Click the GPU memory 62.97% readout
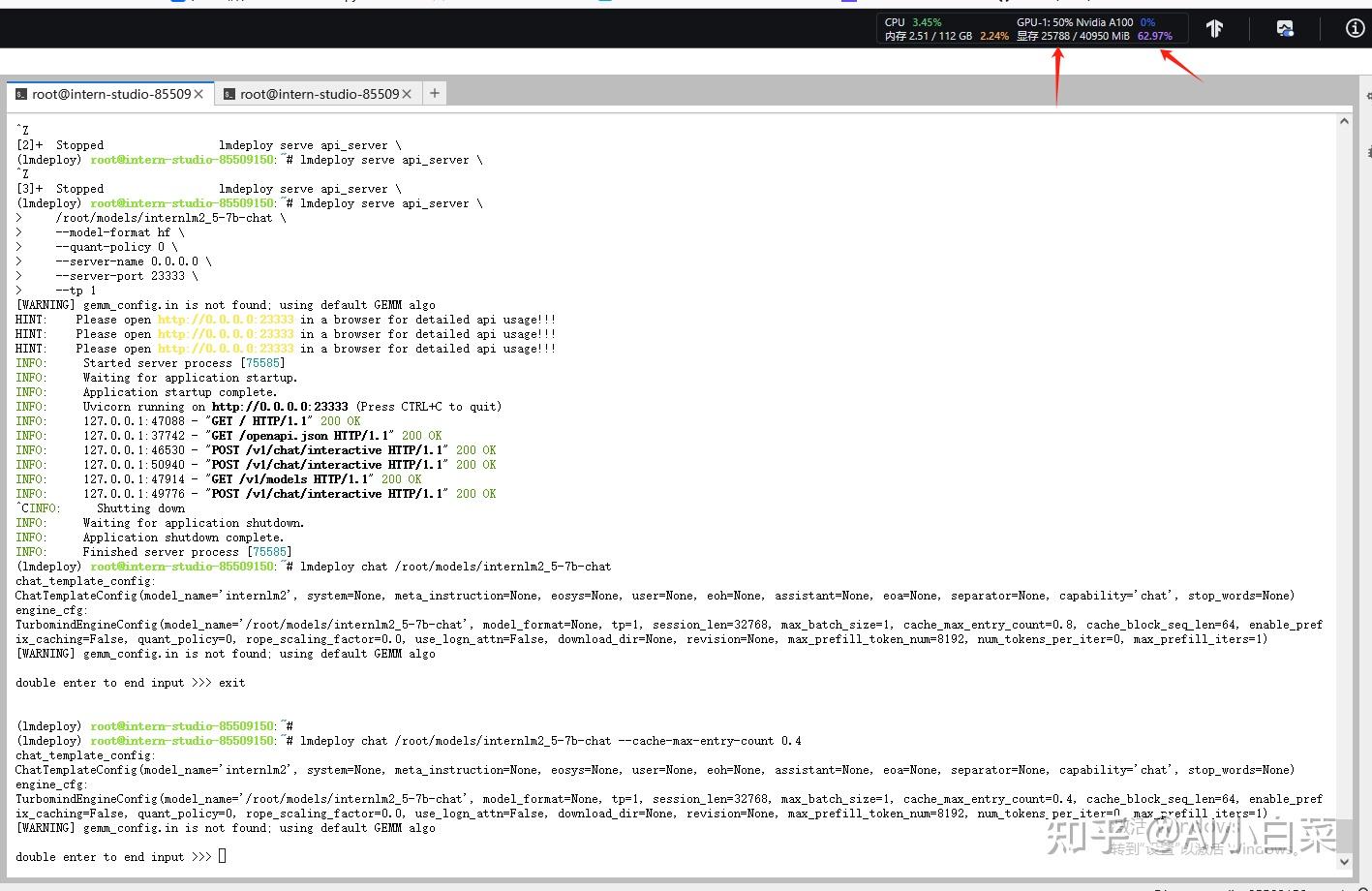This screenshot has width=1372, height=891. tap(1154, 36)
